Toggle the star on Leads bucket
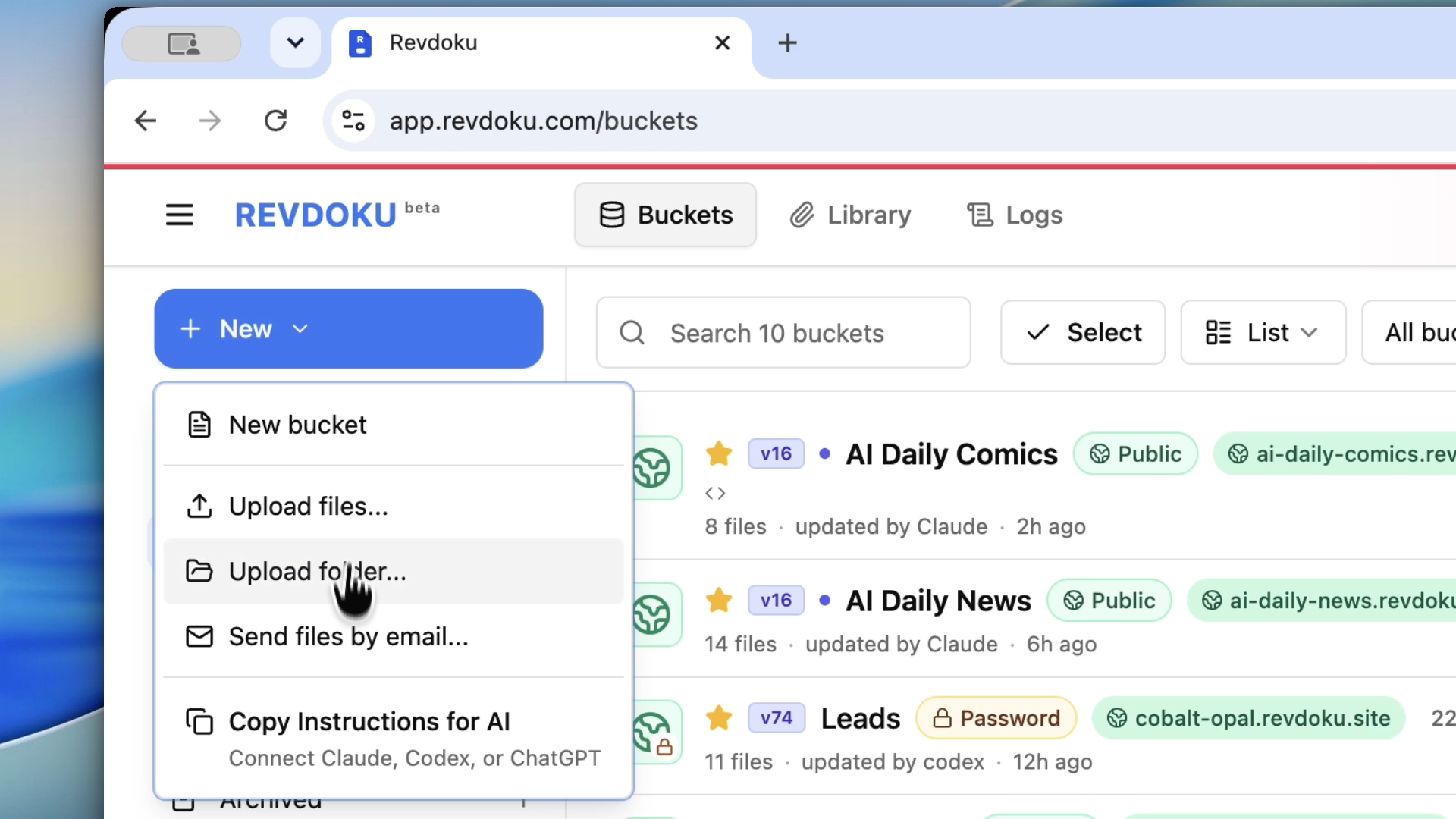Image resolution: width=1456 pixels, height=819 pixels. pos(719,717)
